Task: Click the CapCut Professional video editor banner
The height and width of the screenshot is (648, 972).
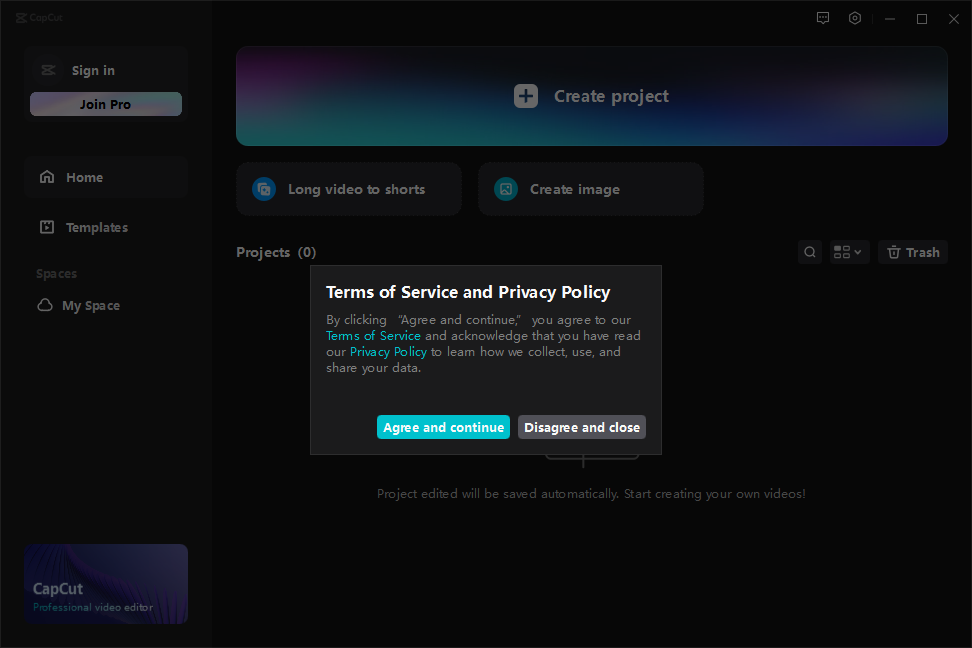Action: 106,584
